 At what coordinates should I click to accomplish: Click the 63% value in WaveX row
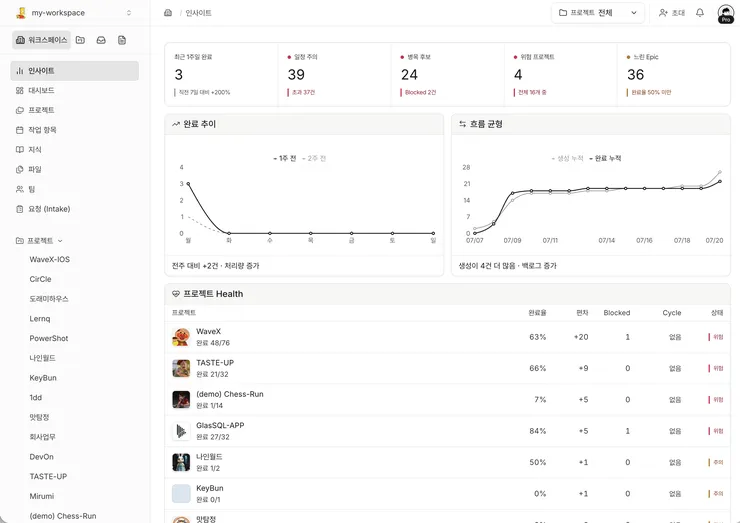coord(538,337)
